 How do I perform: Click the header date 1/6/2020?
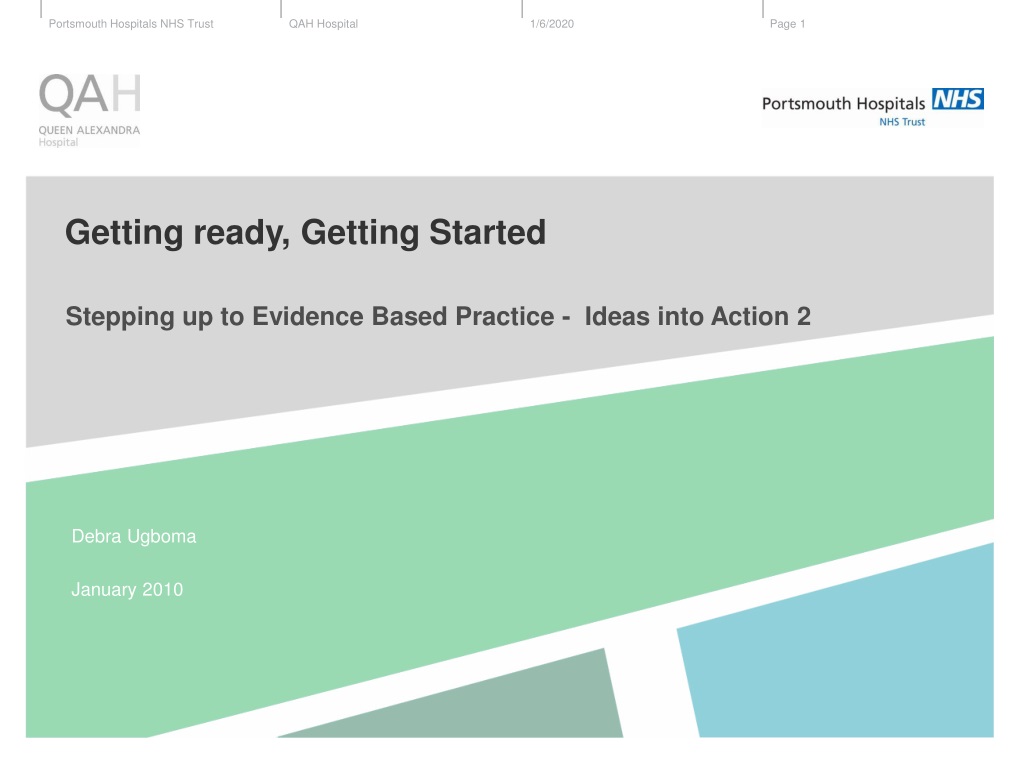[552, 24]
